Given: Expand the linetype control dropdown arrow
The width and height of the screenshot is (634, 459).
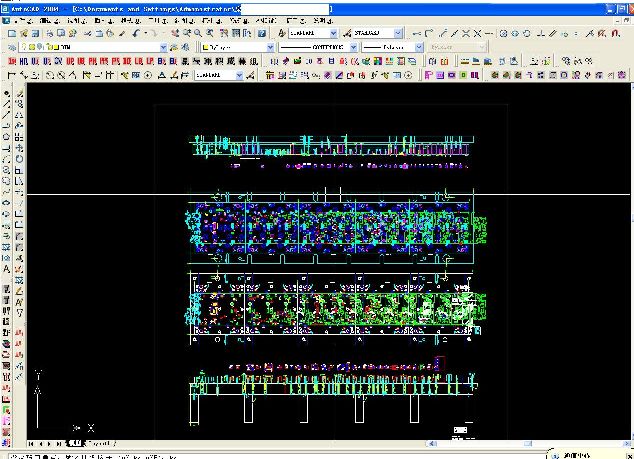Looking at the screenshot, I should tap(353, 47).
